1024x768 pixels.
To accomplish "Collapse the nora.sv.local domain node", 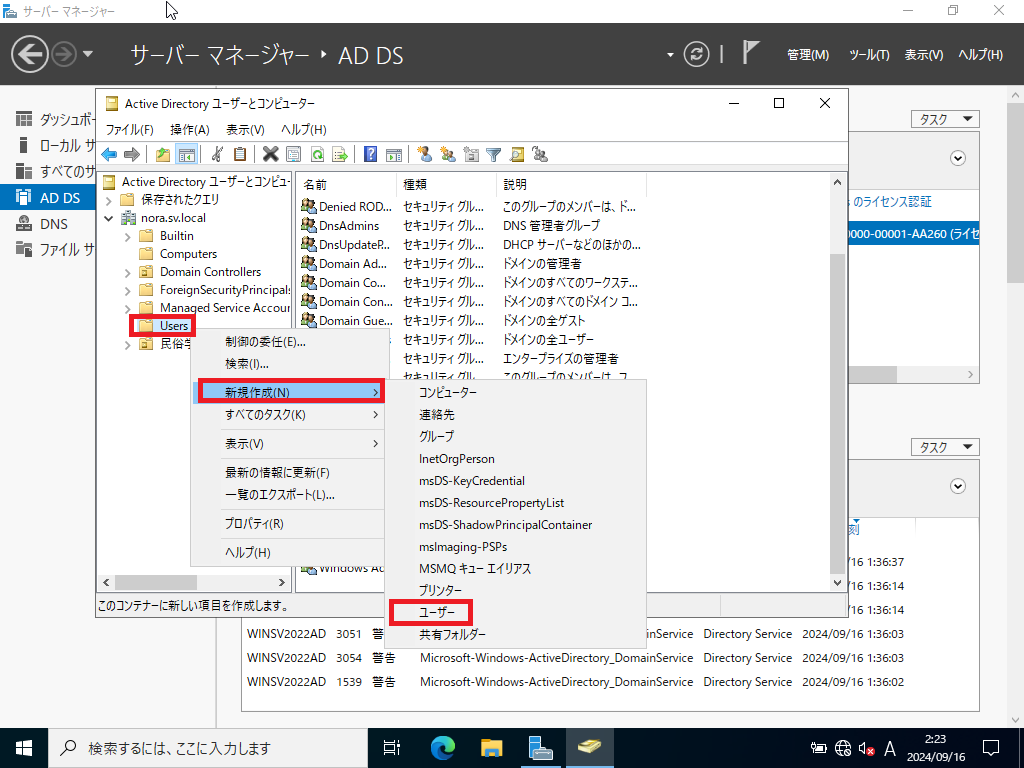I will coord(109,219).
